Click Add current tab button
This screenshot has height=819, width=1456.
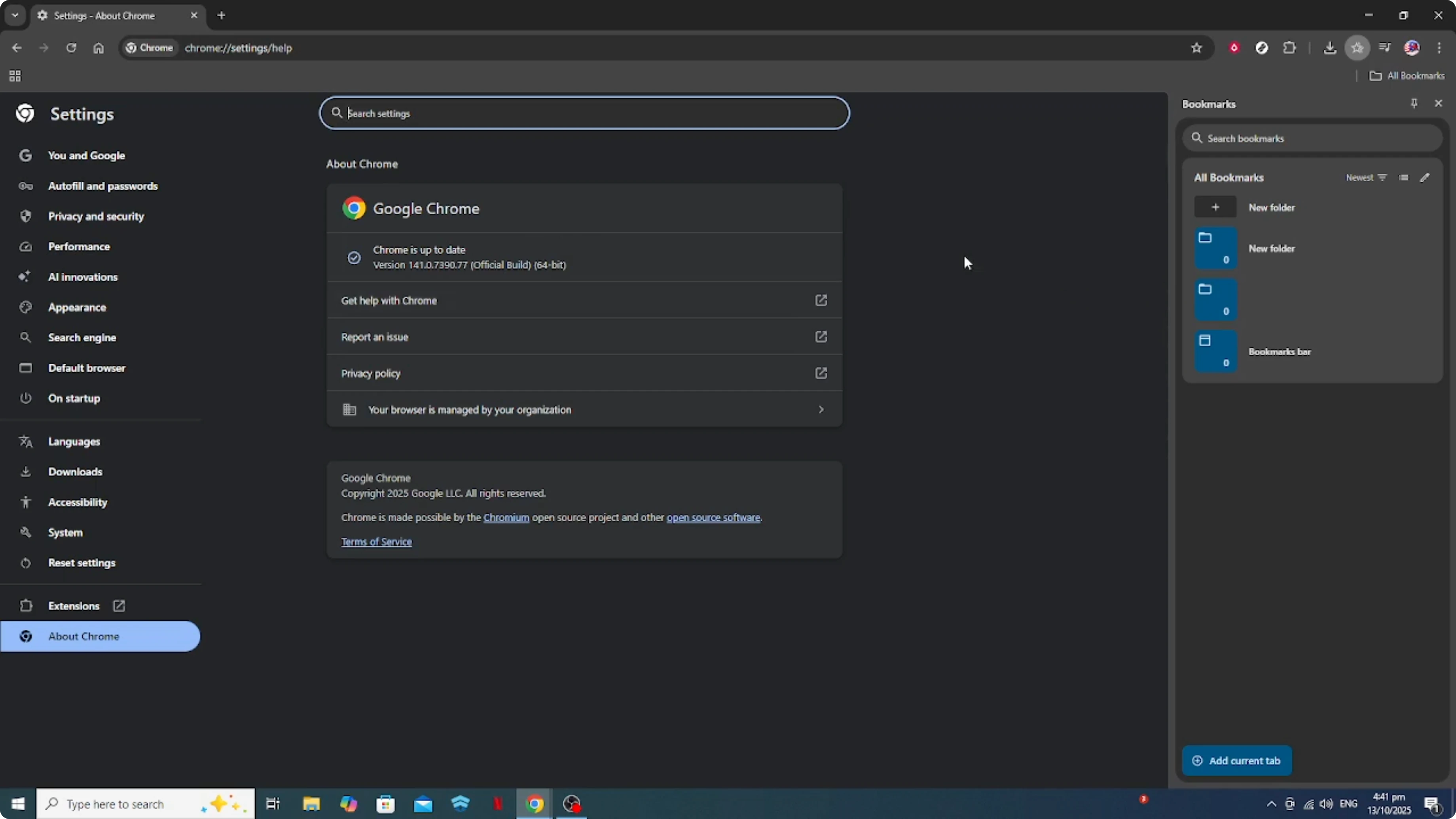(x=1237, y=761)
